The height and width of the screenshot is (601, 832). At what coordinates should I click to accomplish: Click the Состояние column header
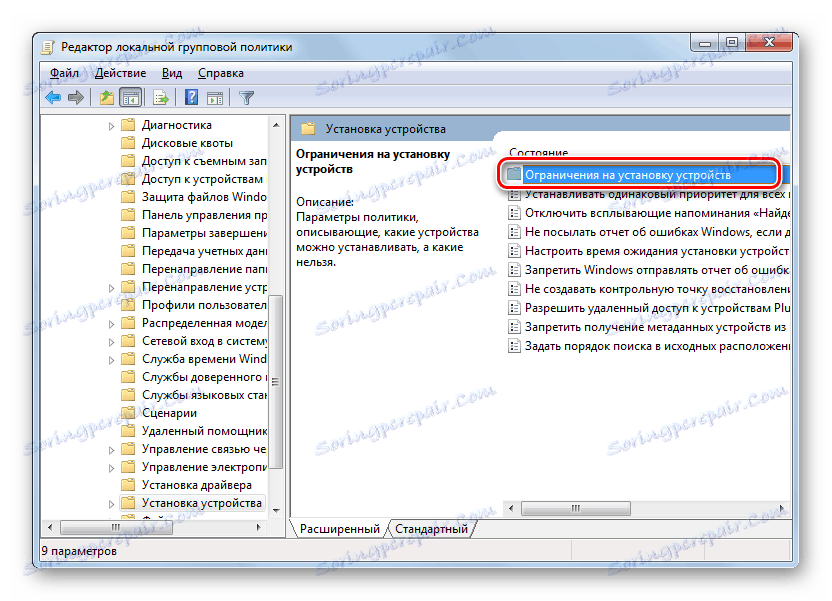[x=539, y=153]
